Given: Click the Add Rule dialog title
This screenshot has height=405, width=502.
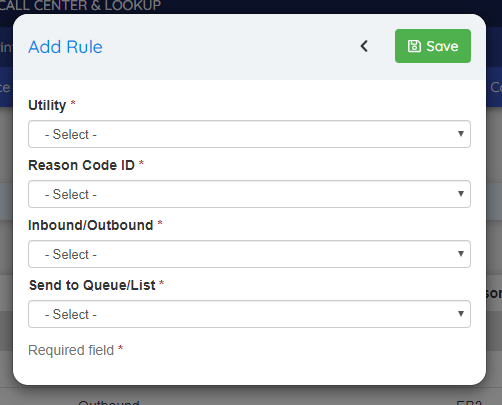Looking at the screenshot, I should pos(65,47).
